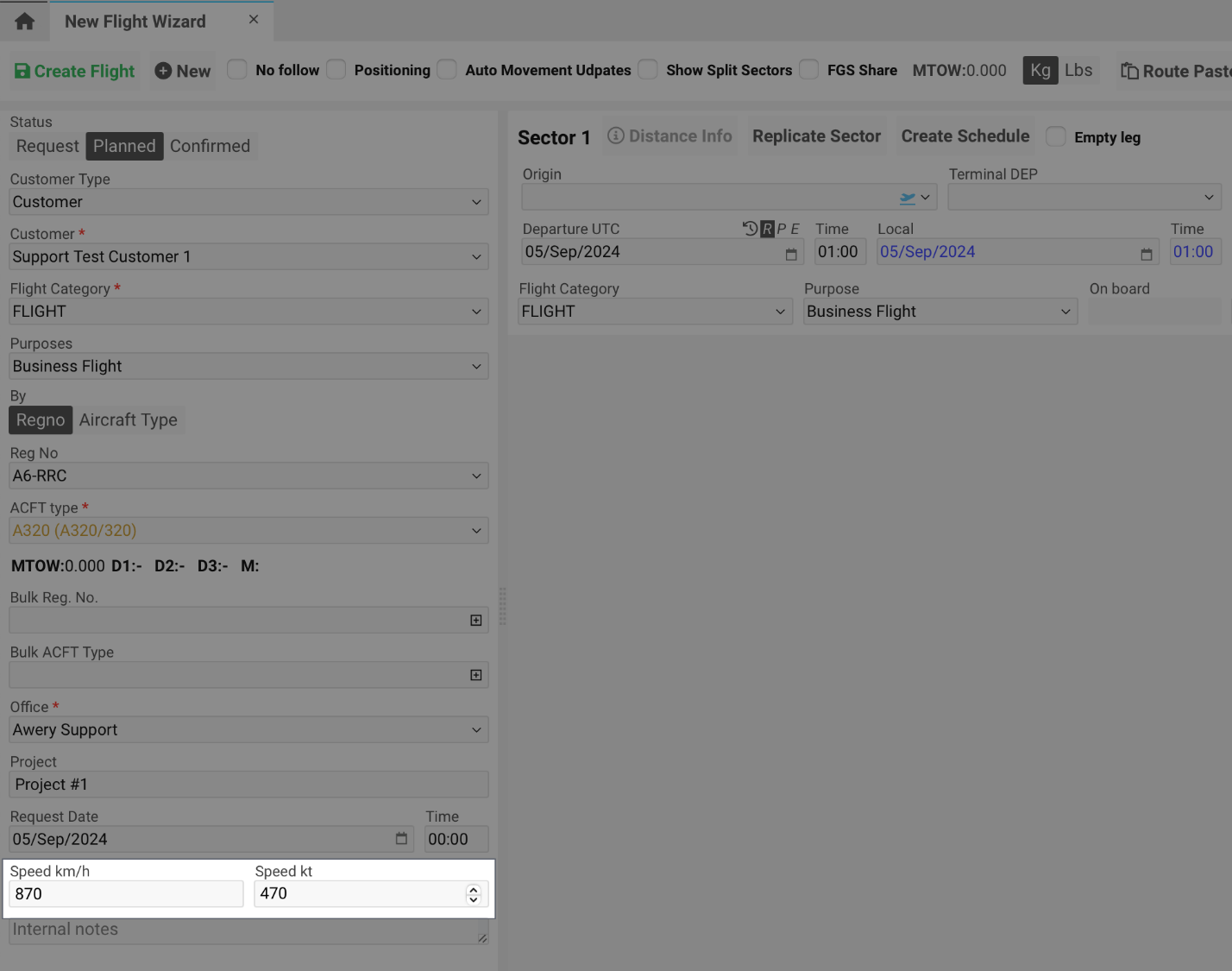Increment Speed kt using the stepper arrow
Screen dimensions: 1232x971
pyautogui.click(x=474, y=888)
